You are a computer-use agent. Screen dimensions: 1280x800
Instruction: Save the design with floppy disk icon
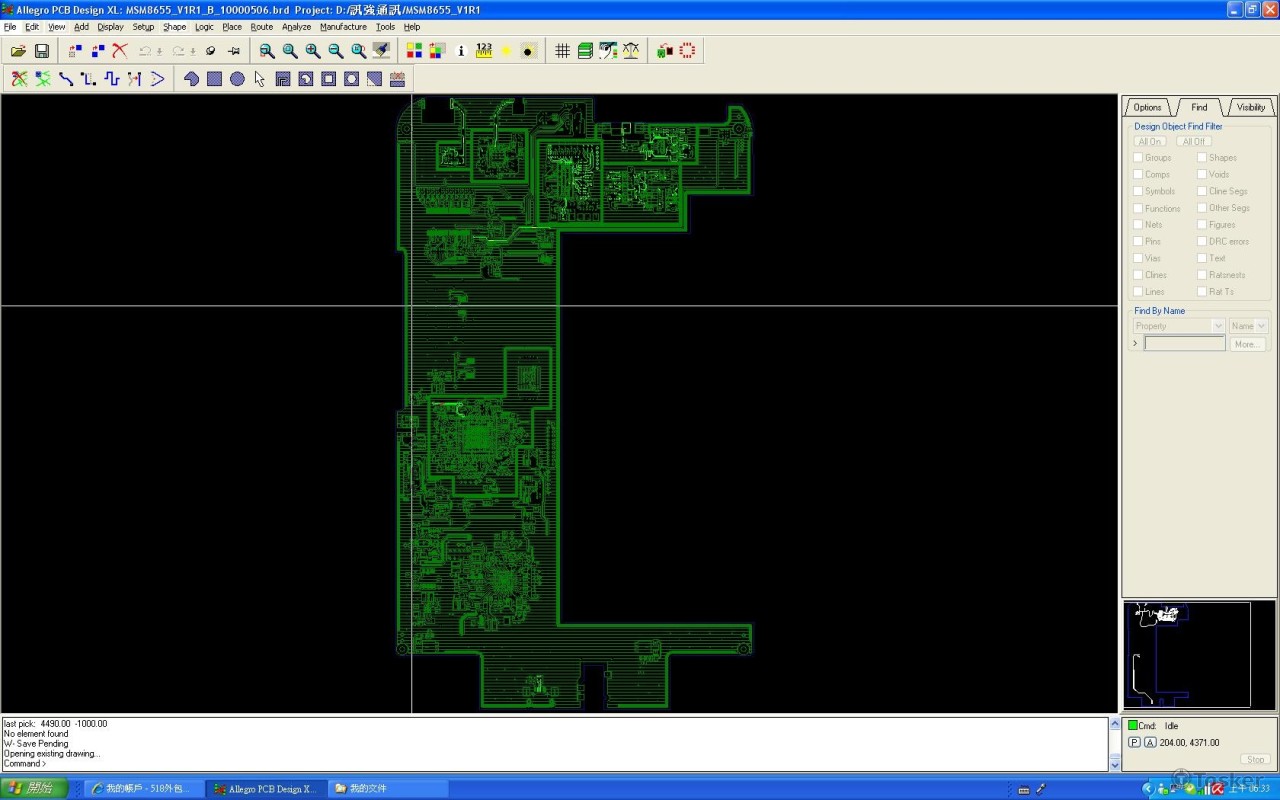42,51
